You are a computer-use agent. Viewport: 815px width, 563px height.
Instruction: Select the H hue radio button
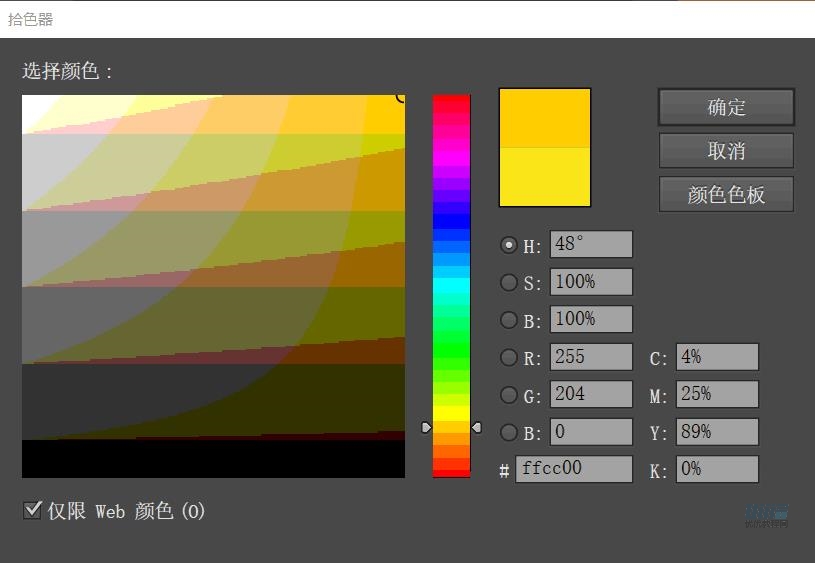click(x=509, y=245)
